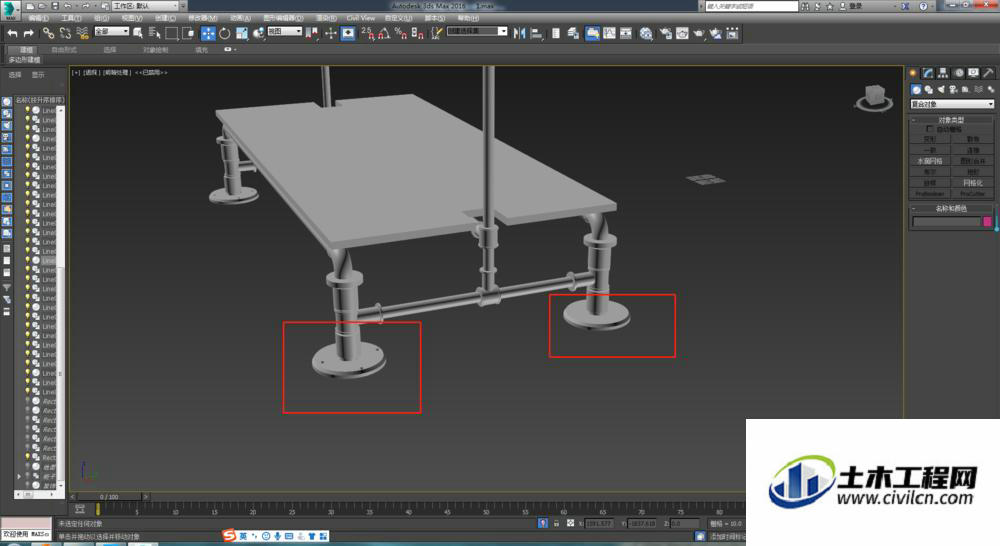Toggle Window/Crossing selection mode

[x=188, y=33]
